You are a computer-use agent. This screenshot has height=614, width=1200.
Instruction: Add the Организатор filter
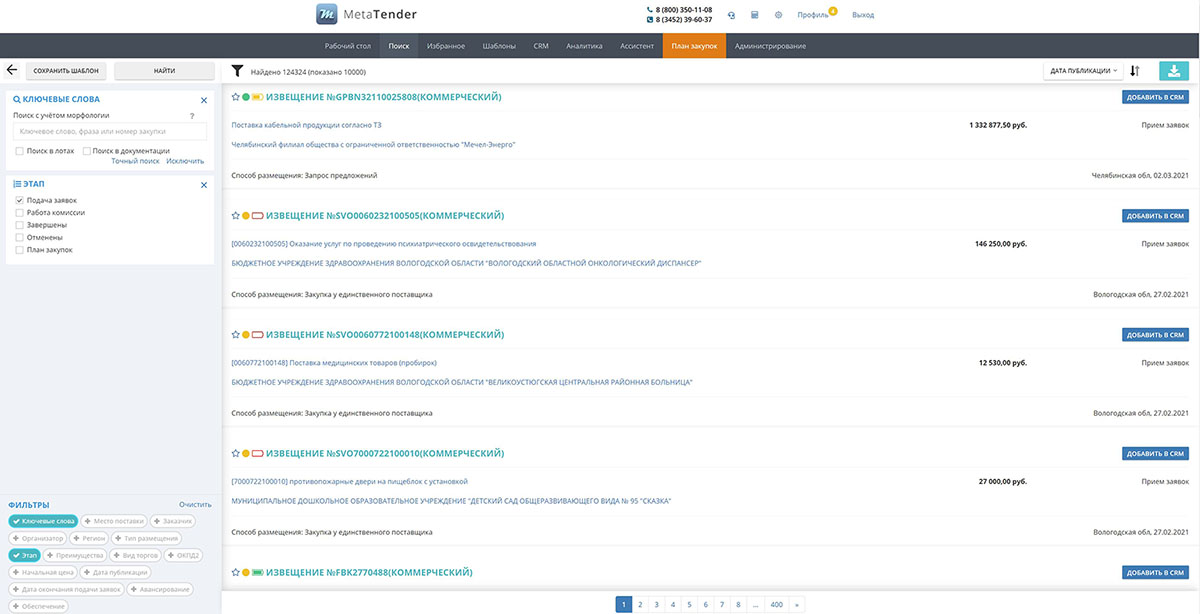(37, 538)
